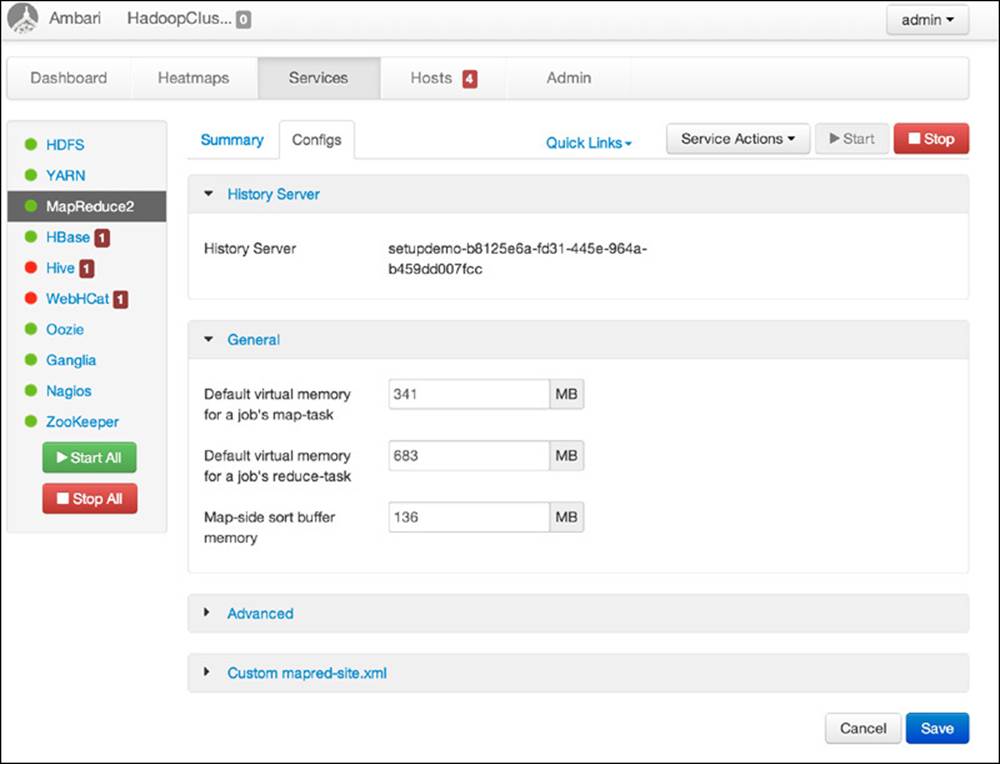This screenshot has height=764, width=1000.
Task: Click the reduce-task virtual memory field
Action: [469, 455]
